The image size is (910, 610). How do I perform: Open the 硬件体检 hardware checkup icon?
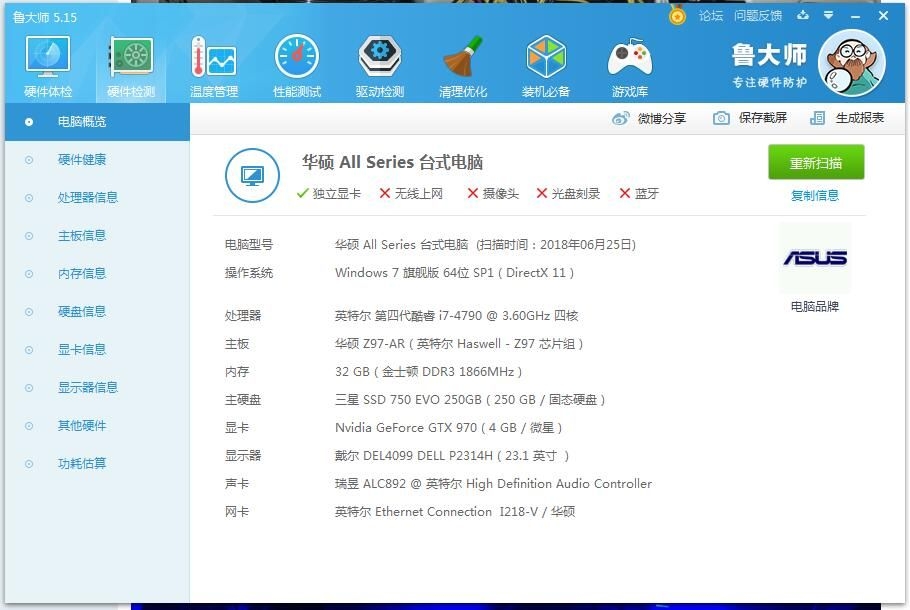click(48, 67)
